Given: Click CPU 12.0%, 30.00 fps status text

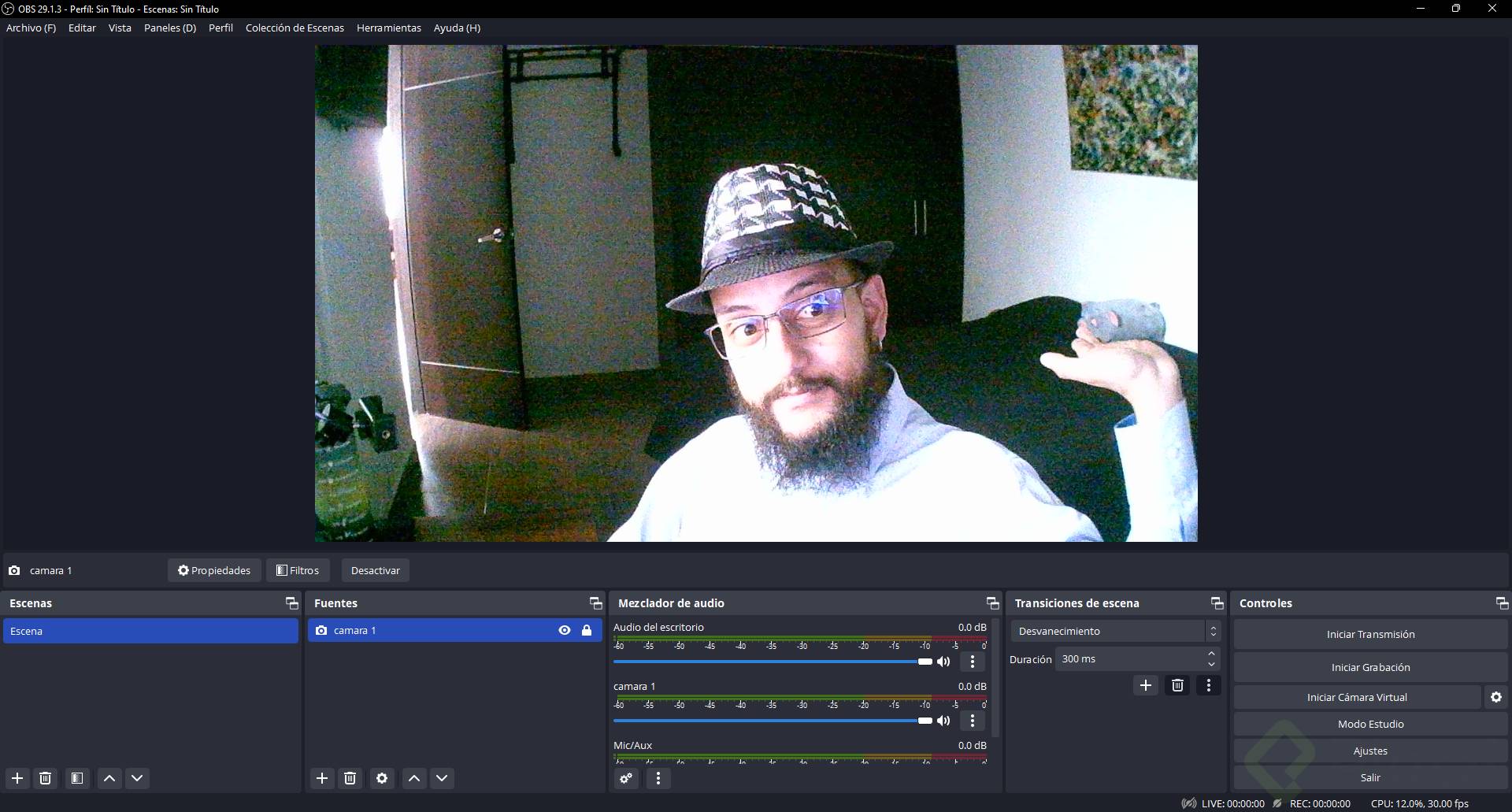Looking at the screenshot, I should coord(1420,803).
